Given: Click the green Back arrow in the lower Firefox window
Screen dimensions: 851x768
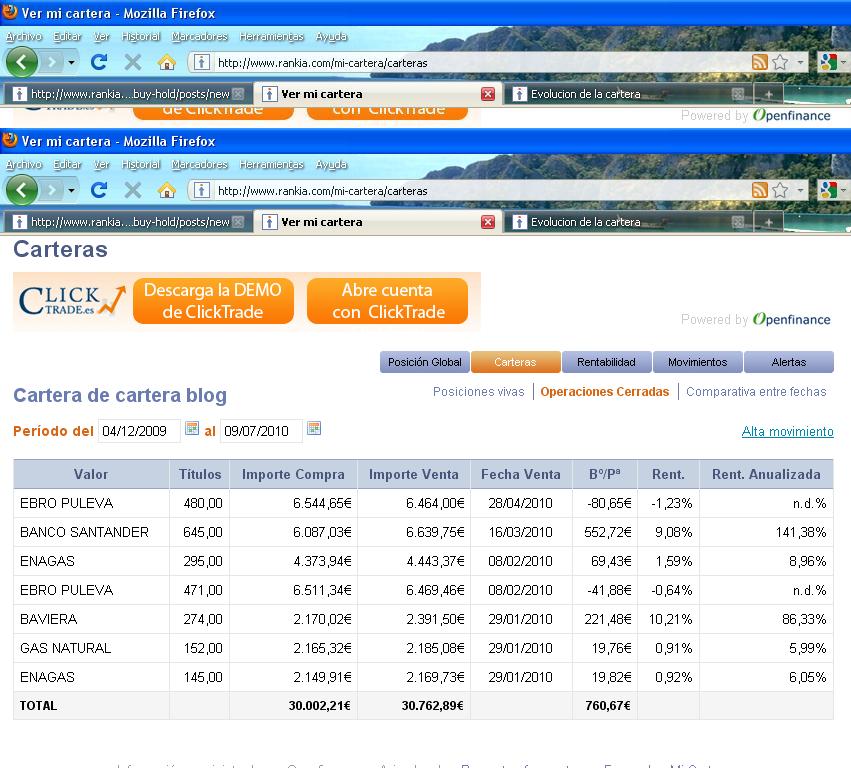Looking at the screenshot, I should click(x=22, y=190).
